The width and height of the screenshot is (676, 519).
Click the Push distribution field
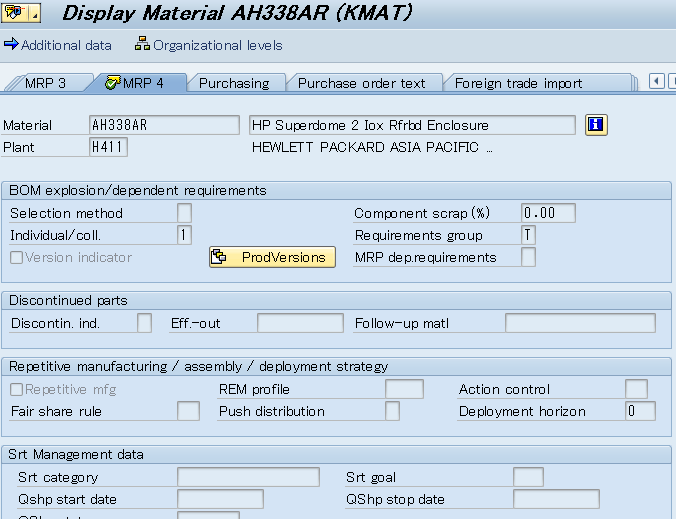pyautogui.click(x=392, y=411)
